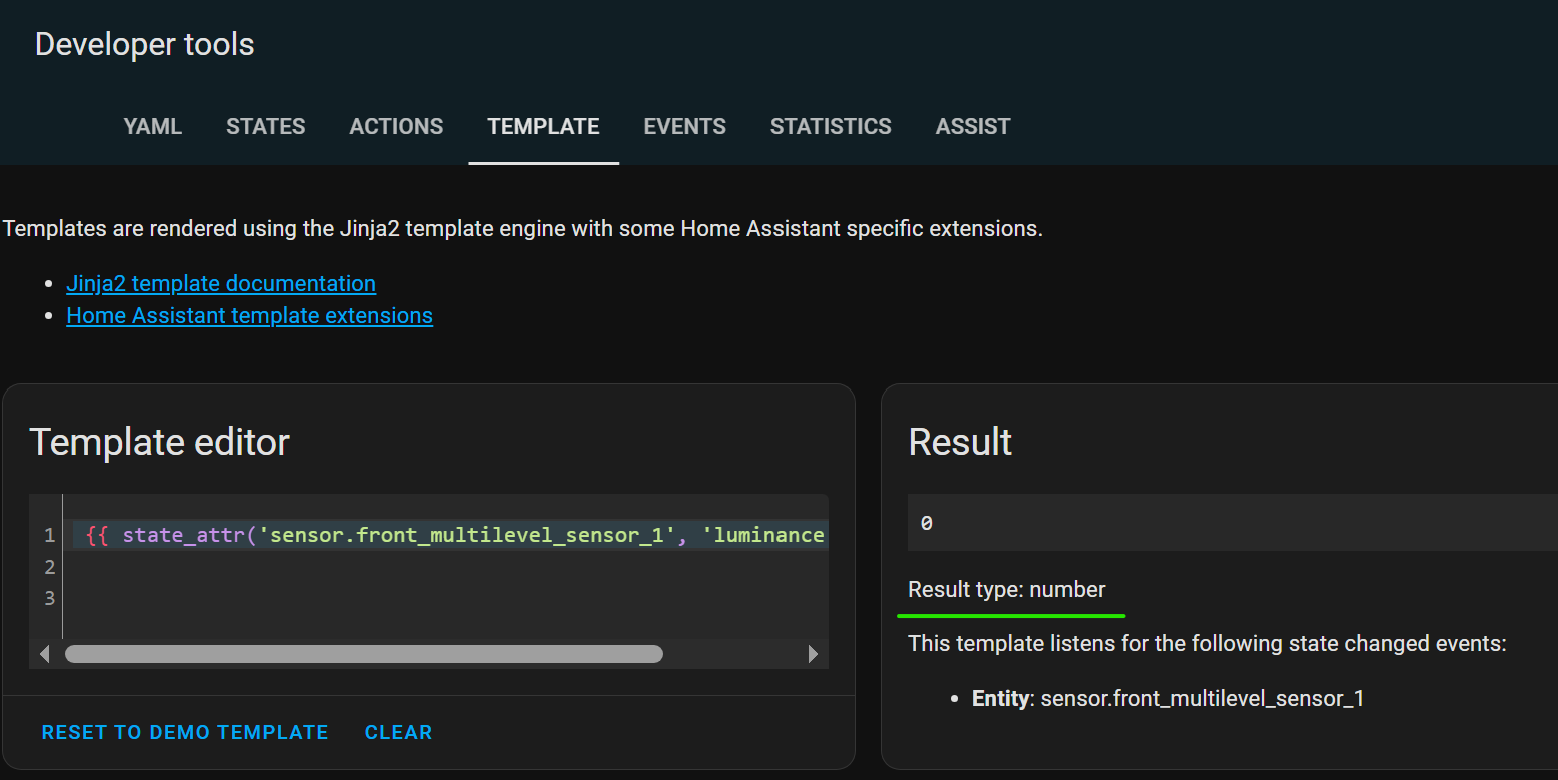Click the CLEAR button

(x=398, y=733)
